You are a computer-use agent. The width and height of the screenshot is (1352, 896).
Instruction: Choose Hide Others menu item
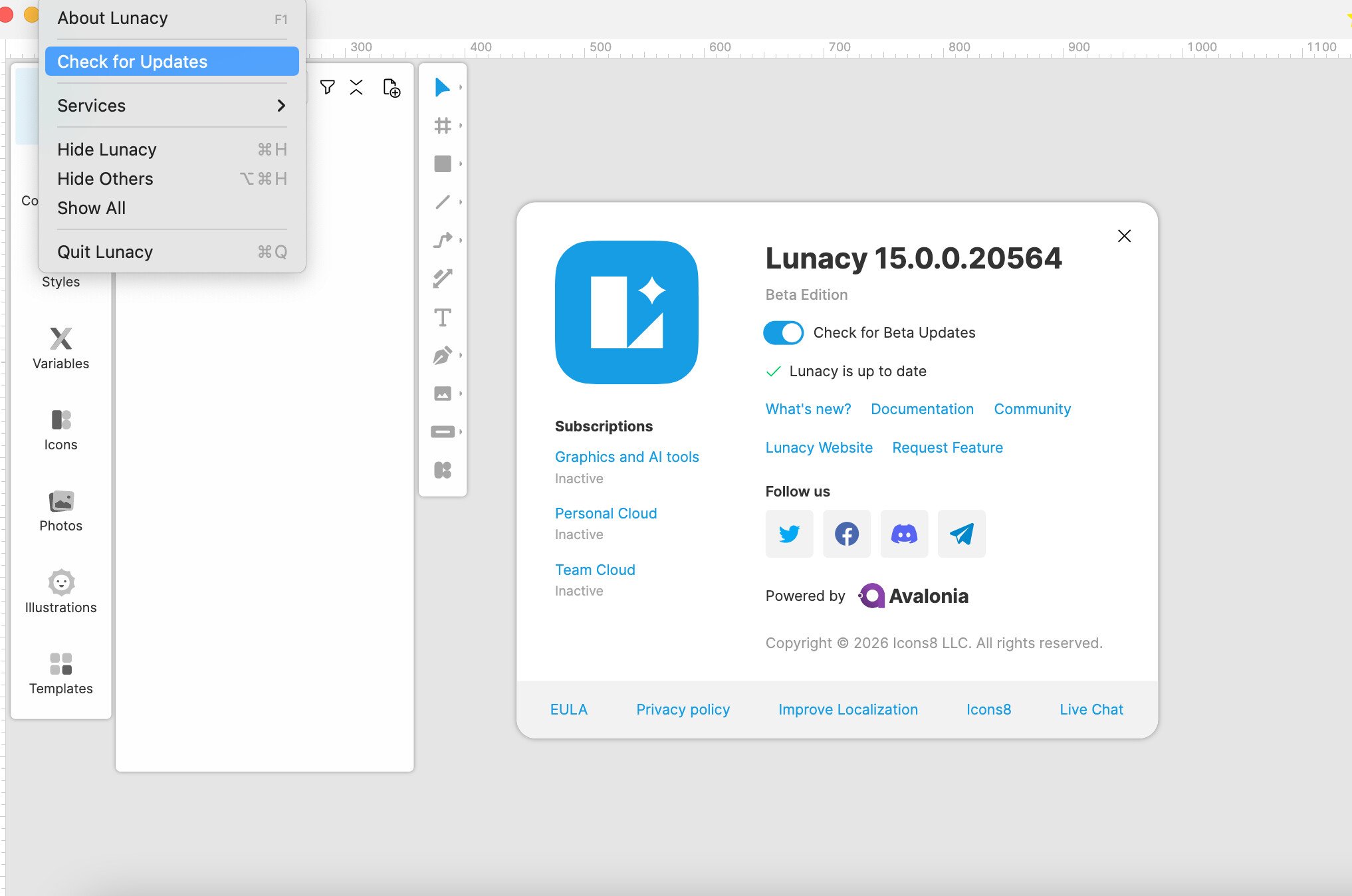pos(172,179)
